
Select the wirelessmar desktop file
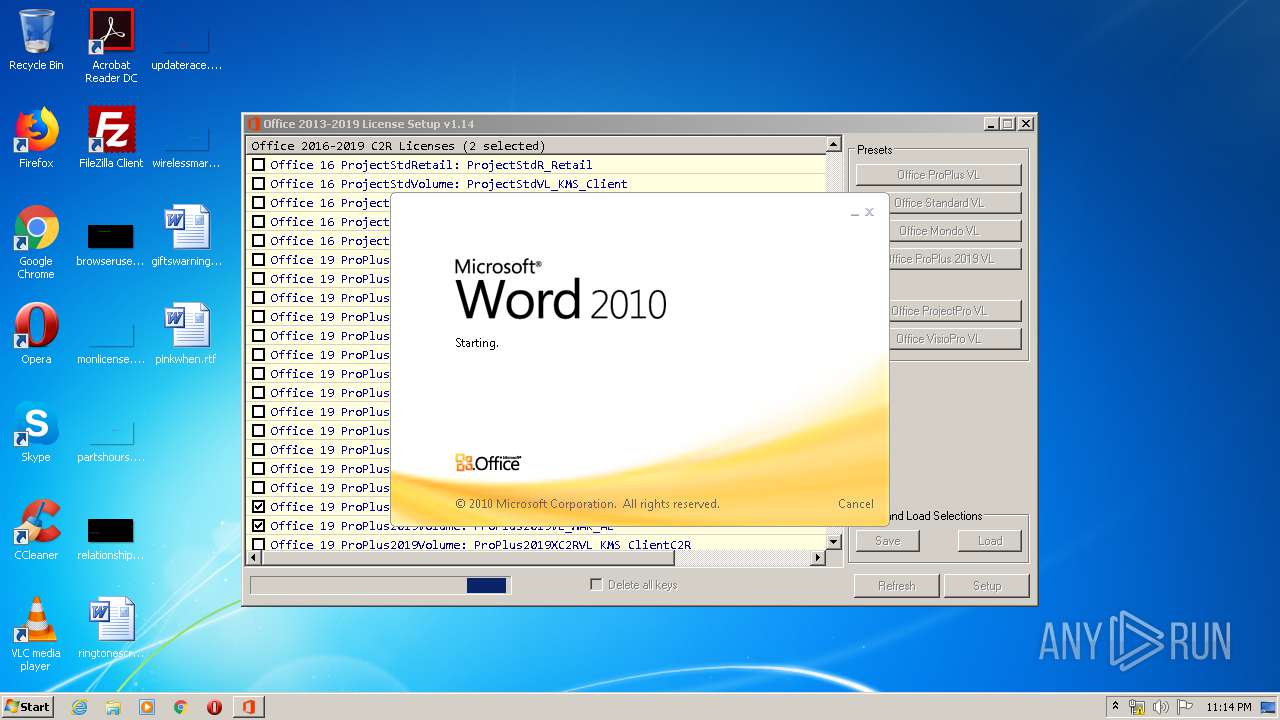click(x=186, y=146)
